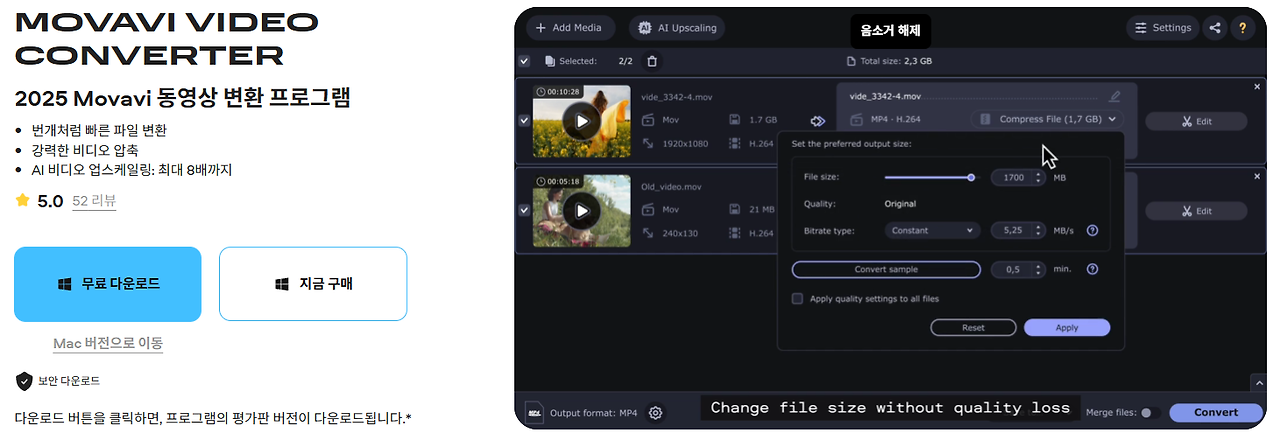
Task: Click Add Media in the toolbar
Action: [570, 28]
